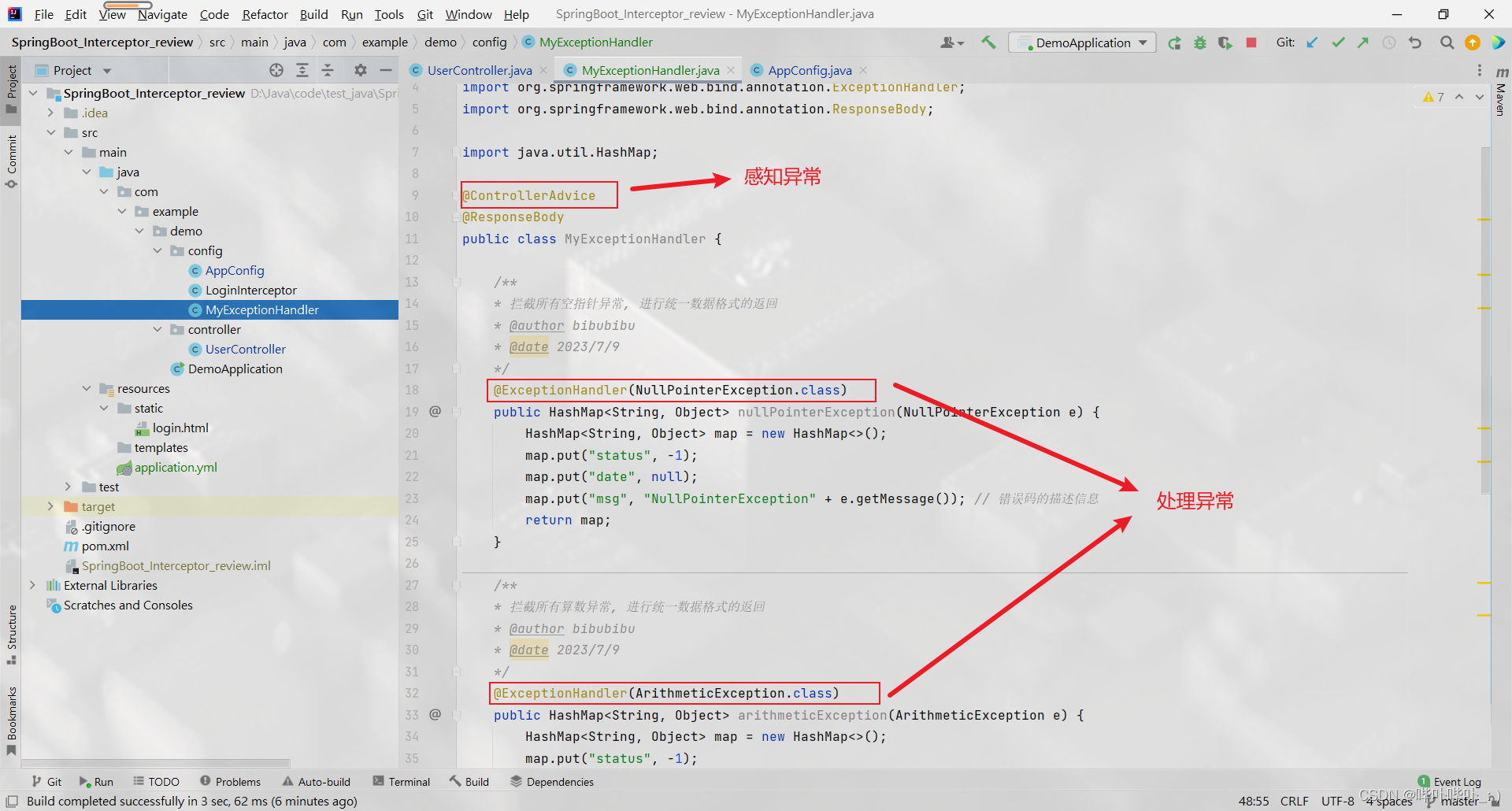
Task: Open the Refactor menu
Action: (x=265, y=14)
